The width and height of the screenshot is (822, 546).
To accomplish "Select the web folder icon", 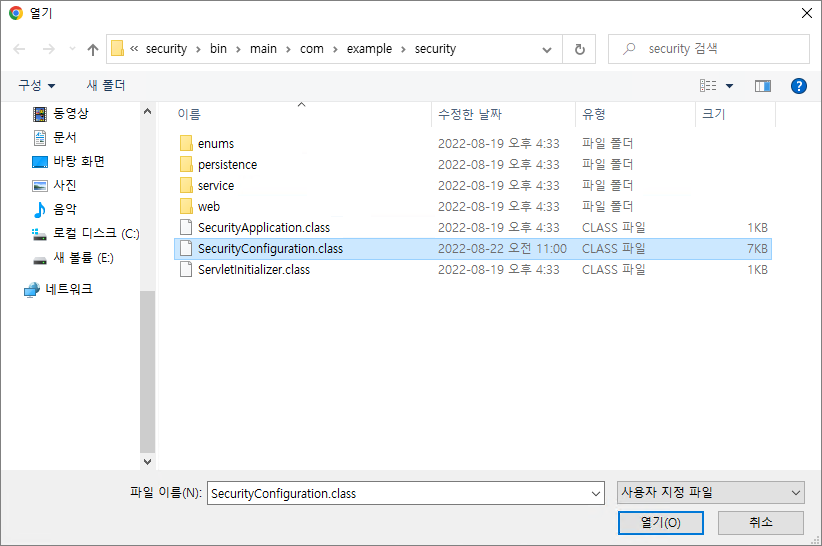I will pos(186,206).
